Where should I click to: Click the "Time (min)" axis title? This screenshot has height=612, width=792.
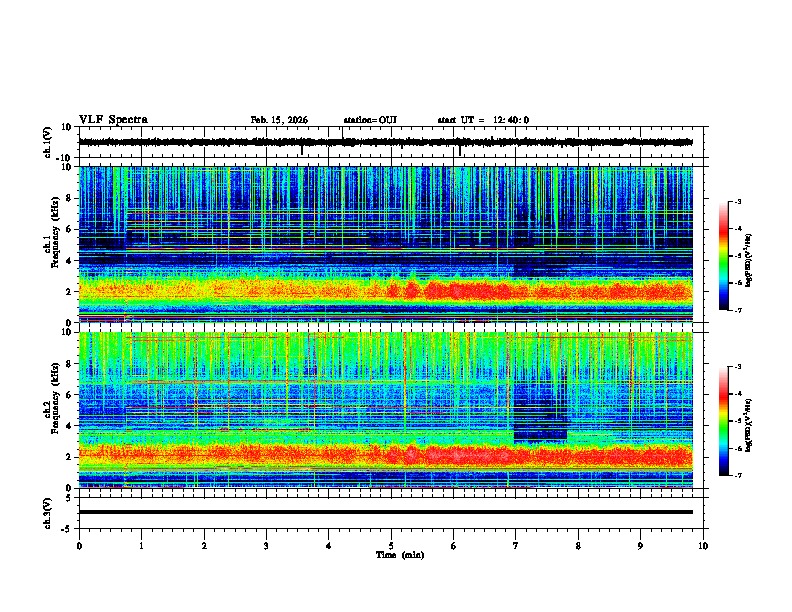[x=400, y=555]
